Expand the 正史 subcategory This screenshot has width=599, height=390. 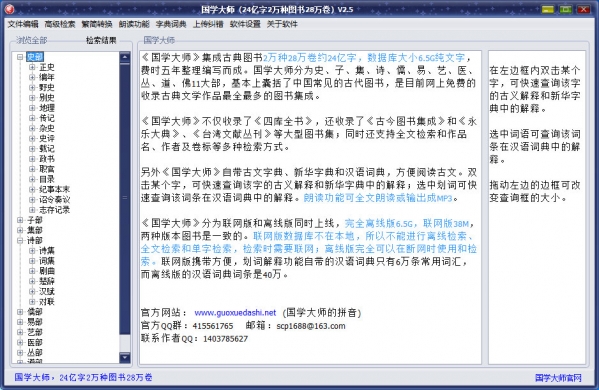coord(32,67)
